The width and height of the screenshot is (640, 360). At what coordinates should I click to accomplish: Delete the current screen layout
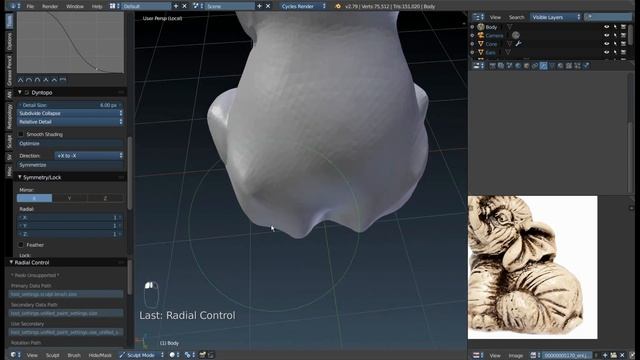coord(184,6)
